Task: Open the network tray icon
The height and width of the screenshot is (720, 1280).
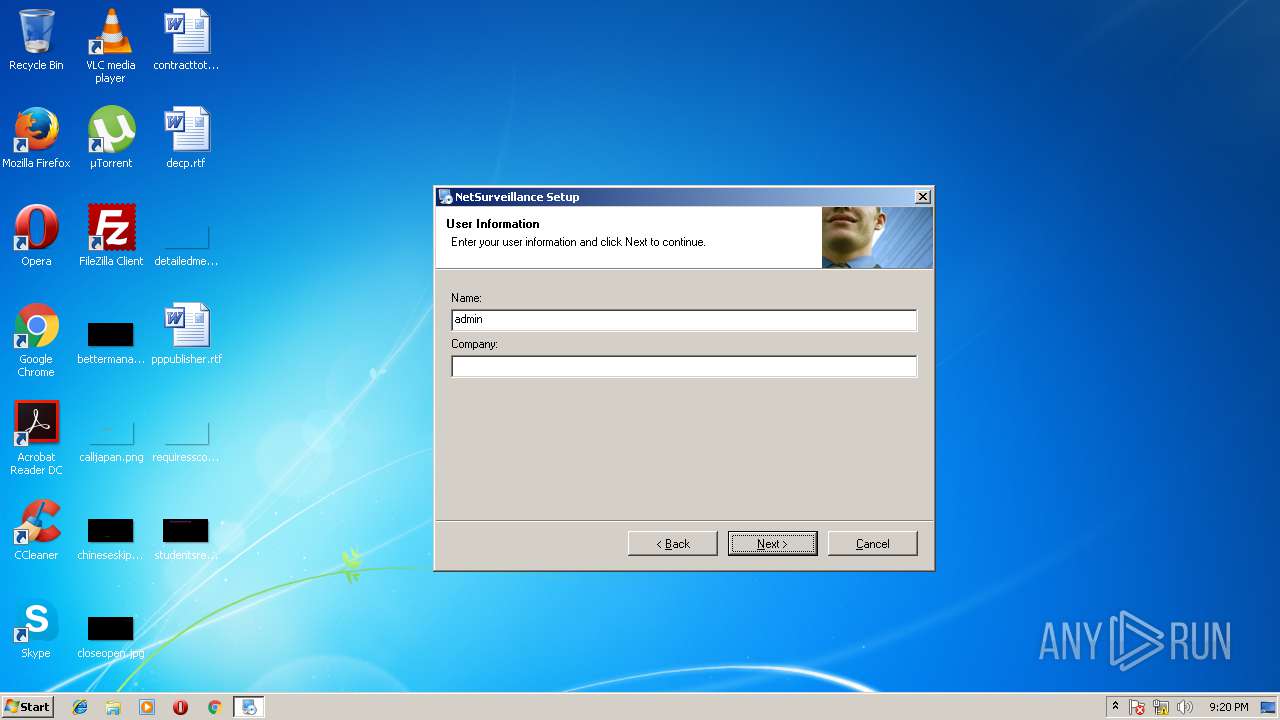Action: [x=1161, y=707]
